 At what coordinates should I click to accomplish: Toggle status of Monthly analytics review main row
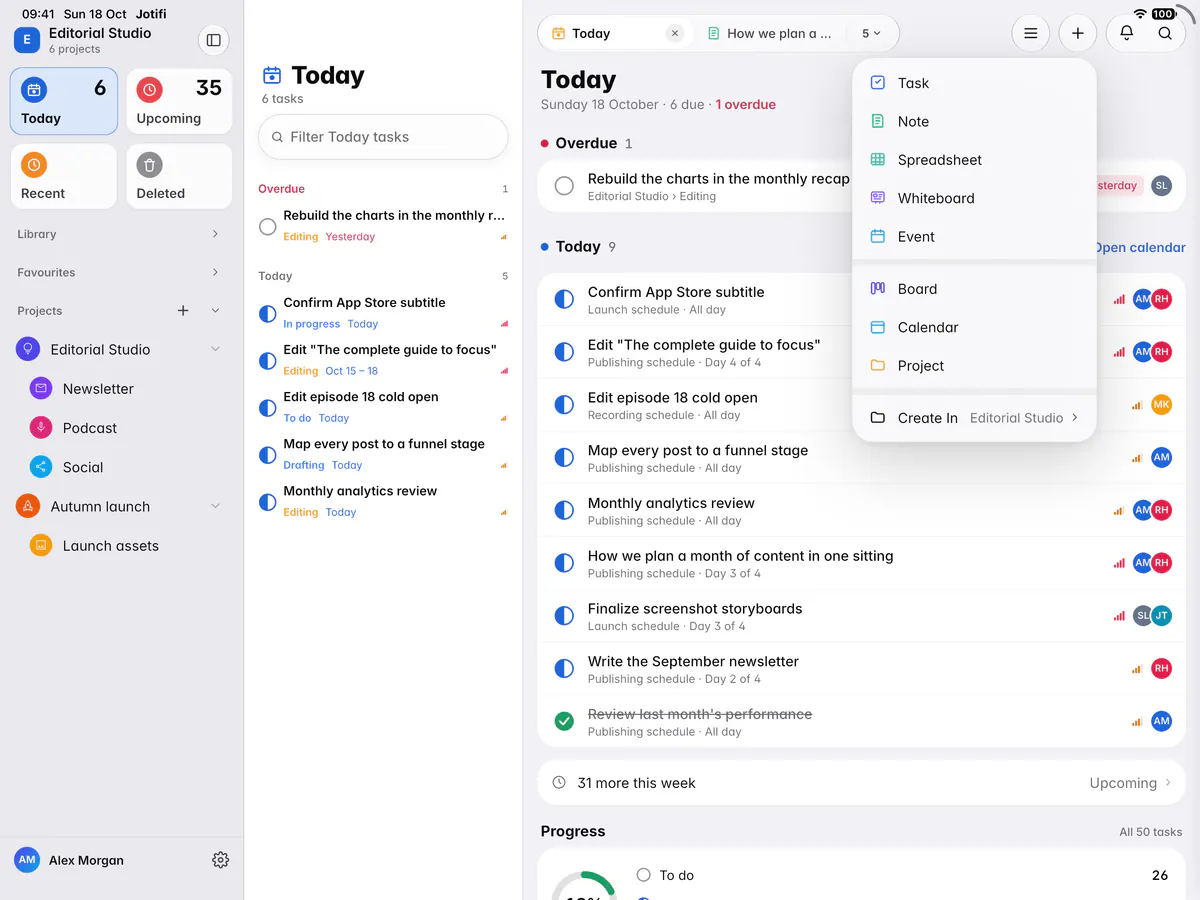[x=564, y=510]
